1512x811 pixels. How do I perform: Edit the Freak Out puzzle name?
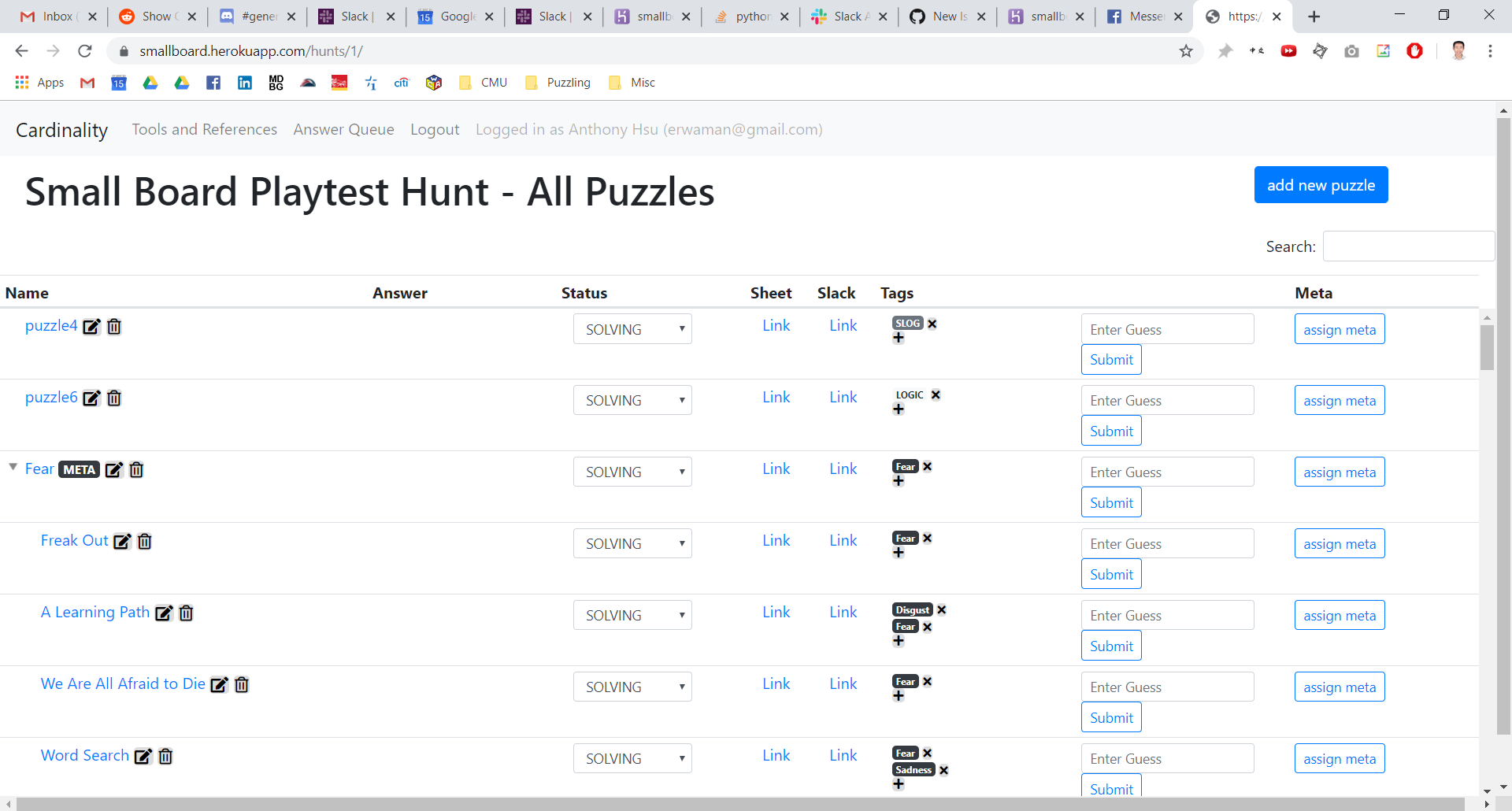122,542
